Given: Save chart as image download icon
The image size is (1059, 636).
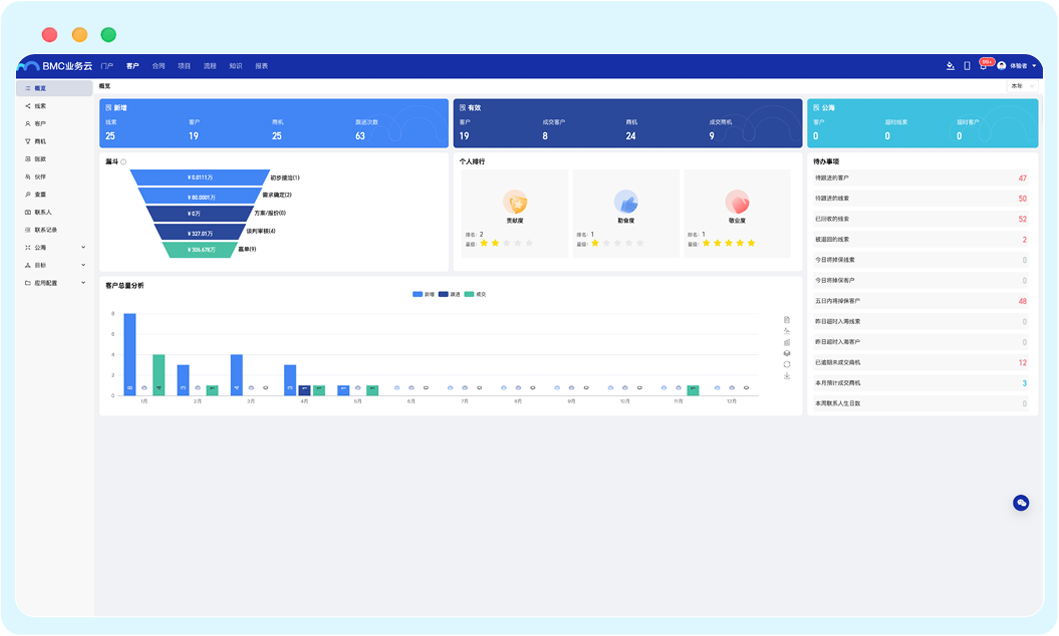Looking at the screenshot, I should (x=787, y=376).
